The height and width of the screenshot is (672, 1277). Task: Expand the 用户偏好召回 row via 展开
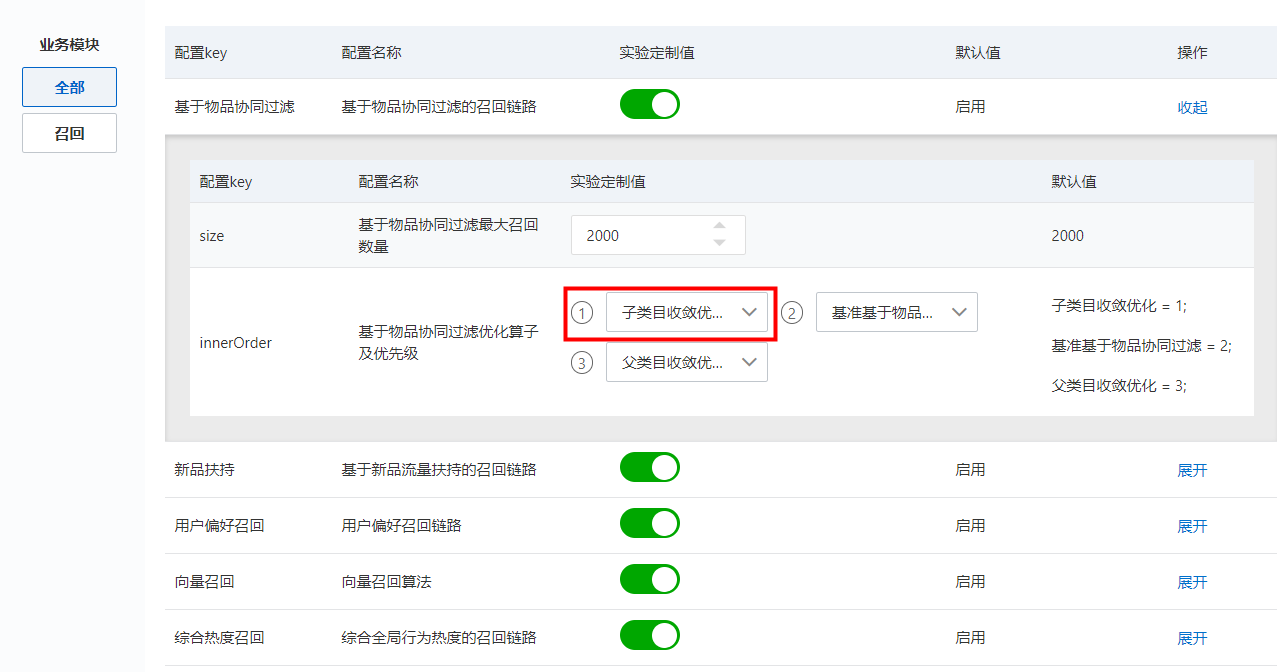pos(1192,526)
